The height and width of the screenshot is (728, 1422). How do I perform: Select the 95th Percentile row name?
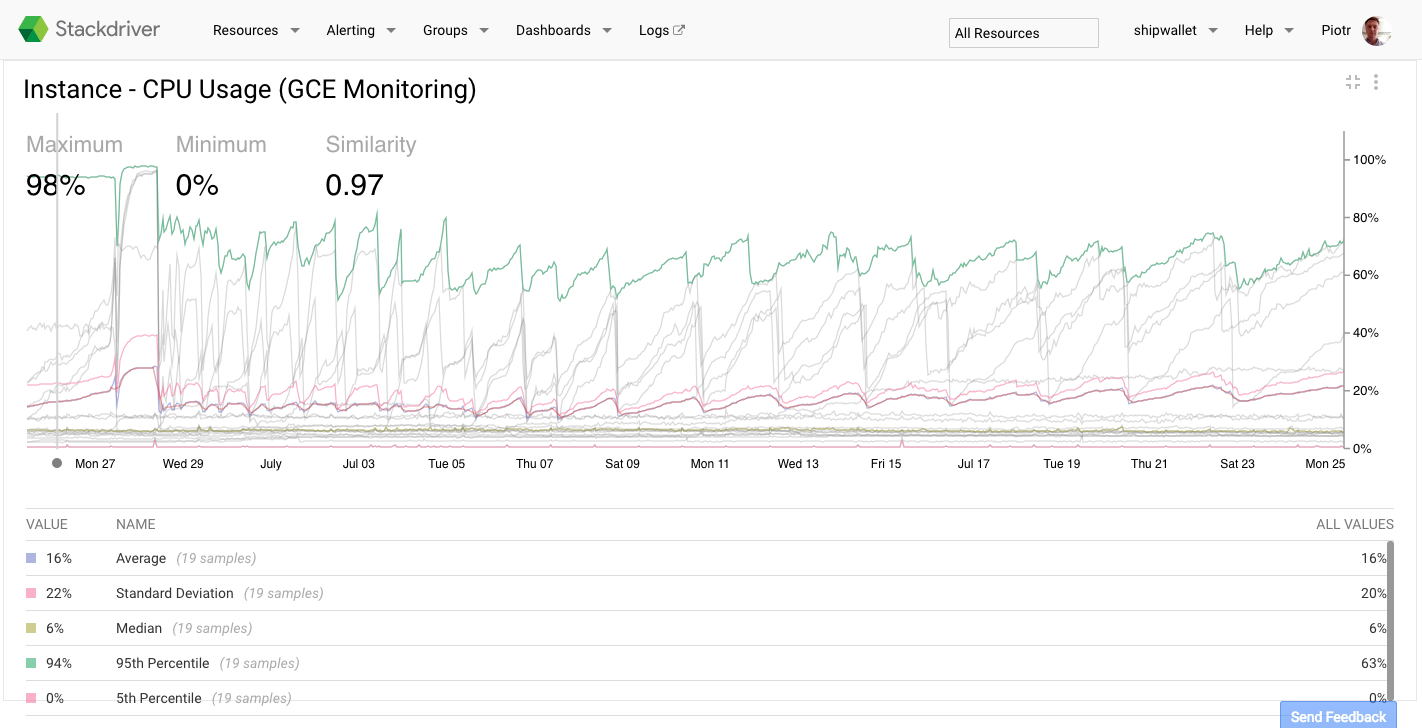click(x=163, y=663)
